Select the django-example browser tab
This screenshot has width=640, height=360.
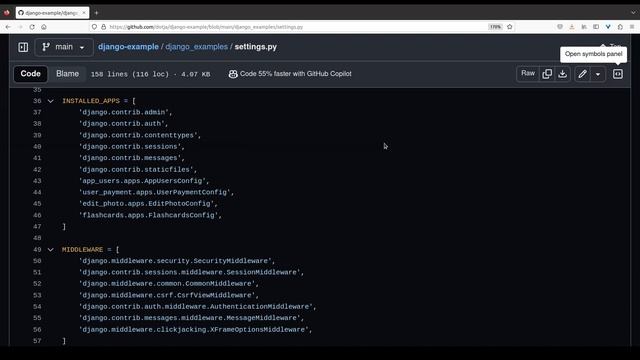coord(52,13)
